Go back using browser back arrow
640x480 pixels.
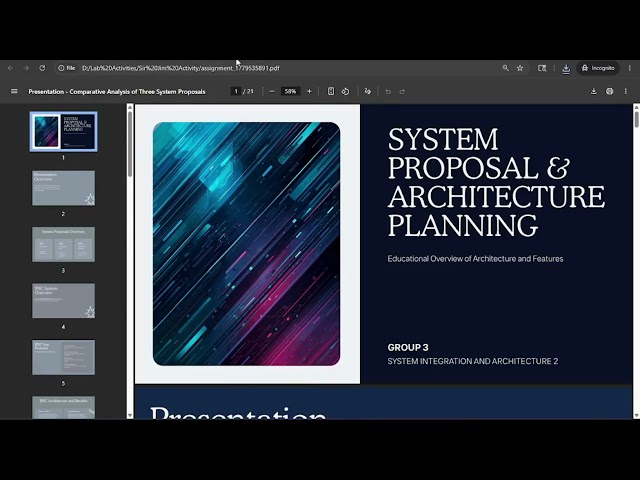[11, 68]
